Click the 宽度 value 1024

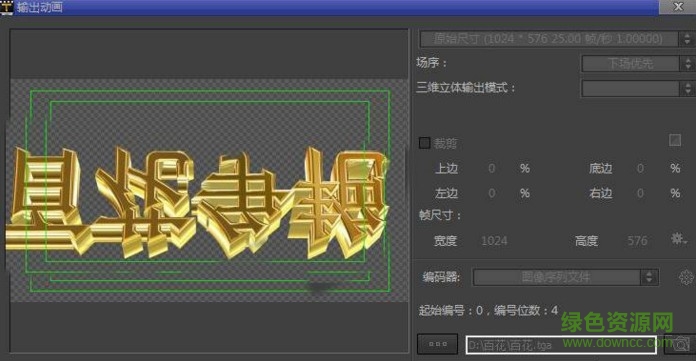point(494,241)
